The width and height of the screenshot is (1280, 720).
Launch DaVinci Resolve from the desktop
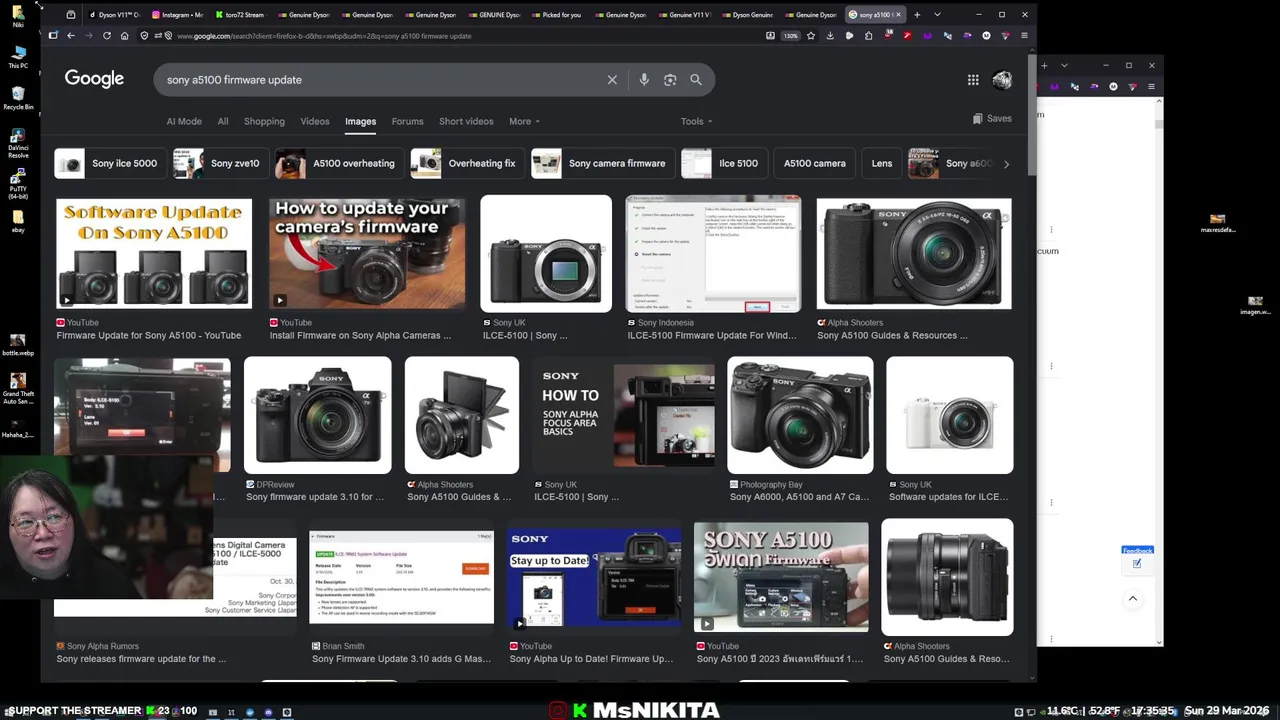18,143
